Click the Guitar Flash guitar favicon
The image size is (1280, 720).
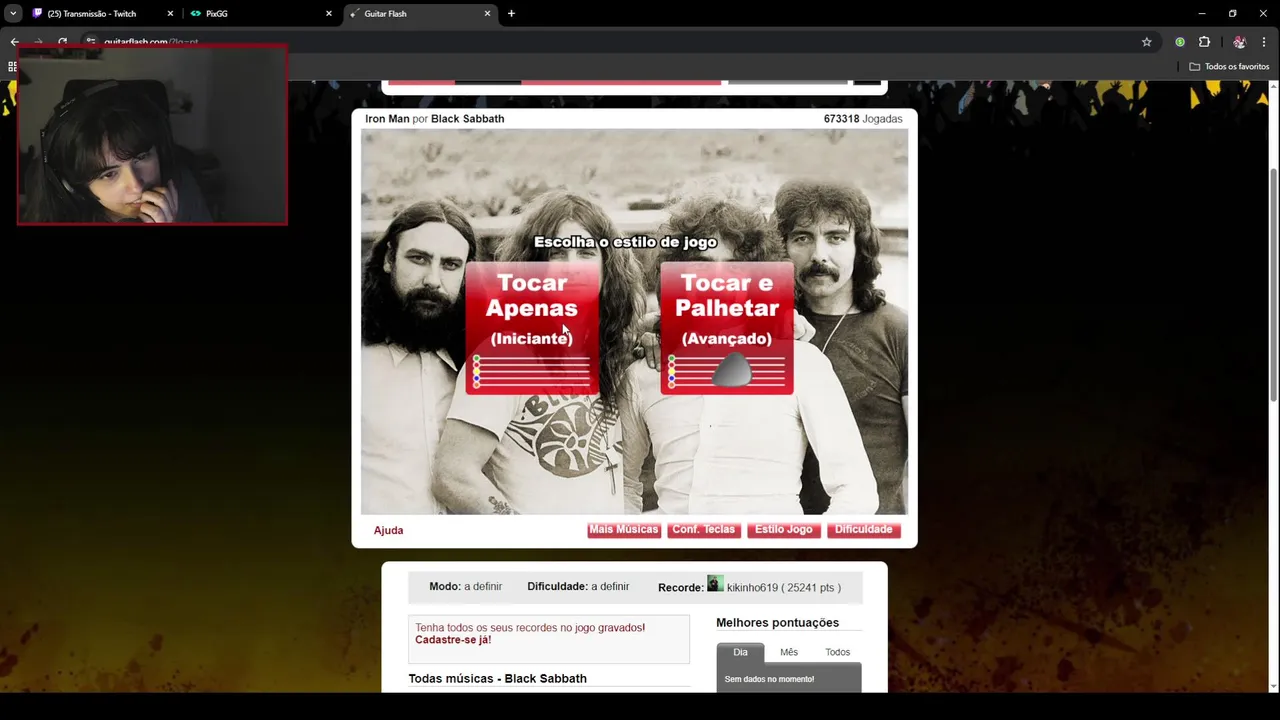click(354, 14)
